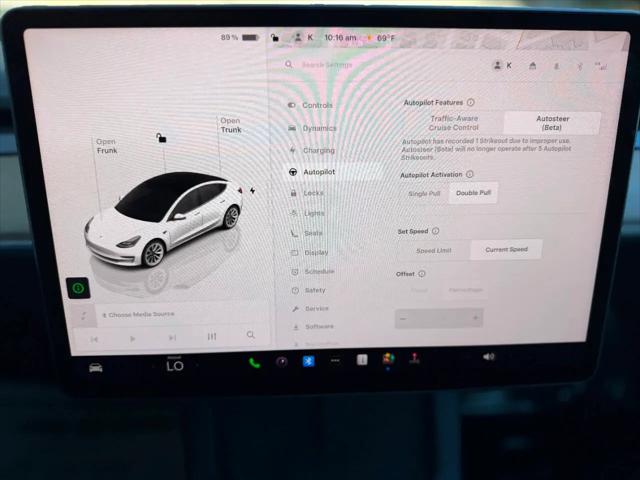Tap Open Frunk on car view
This screenshot has height=480, width=640.
click(107, 146)
